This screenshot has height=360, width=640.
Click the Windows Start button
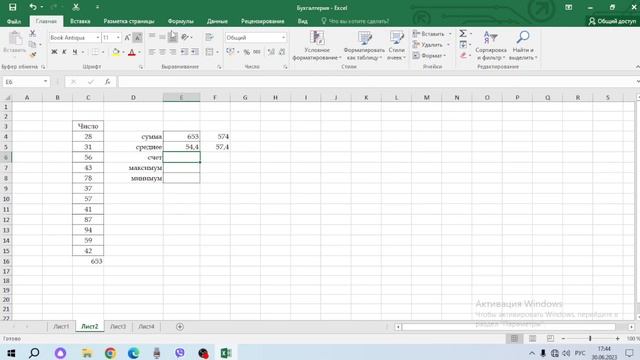[x=11, y=353]
